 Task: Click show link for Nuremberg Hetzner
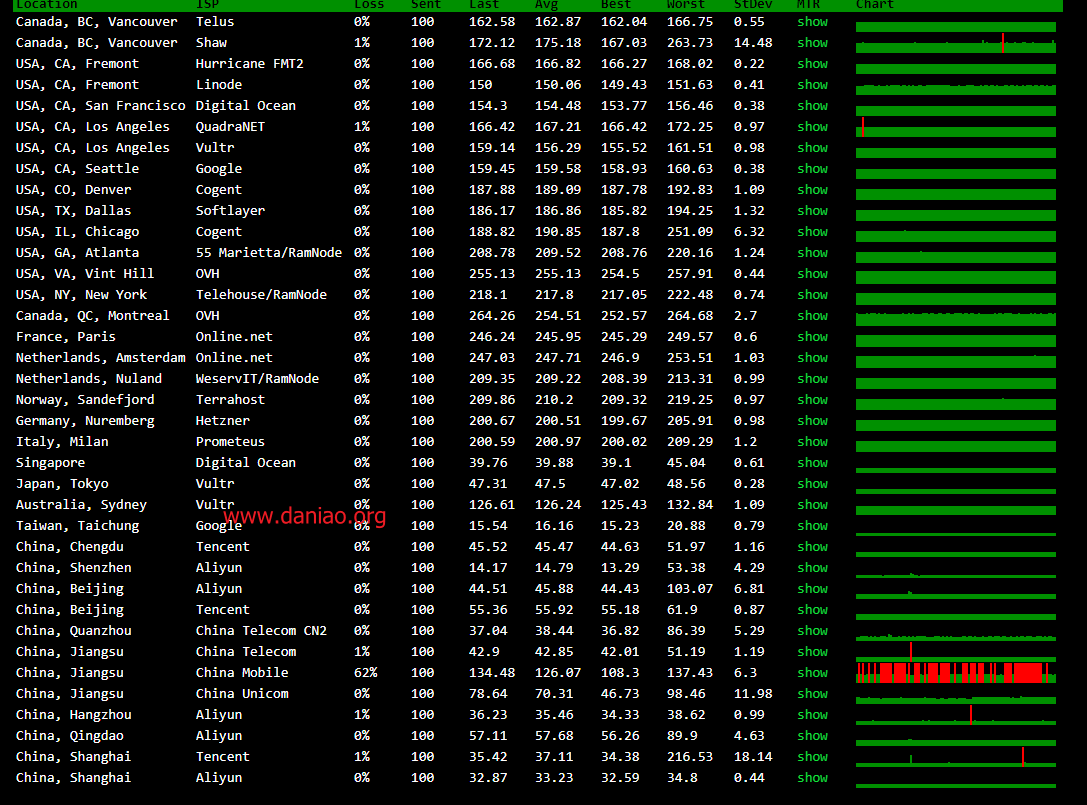pyautogui.click(x=812, y=420)
